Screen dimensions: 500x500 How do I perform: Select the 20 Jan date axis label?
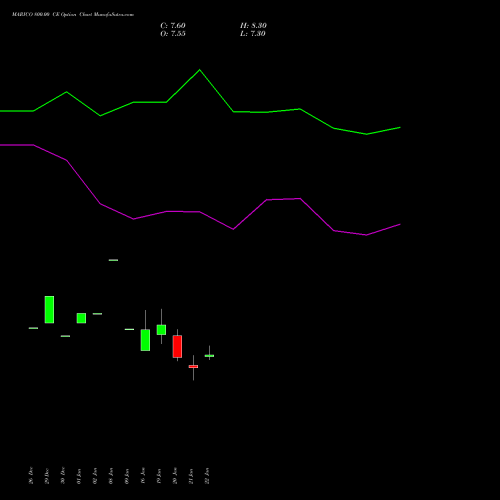point(175,476)
